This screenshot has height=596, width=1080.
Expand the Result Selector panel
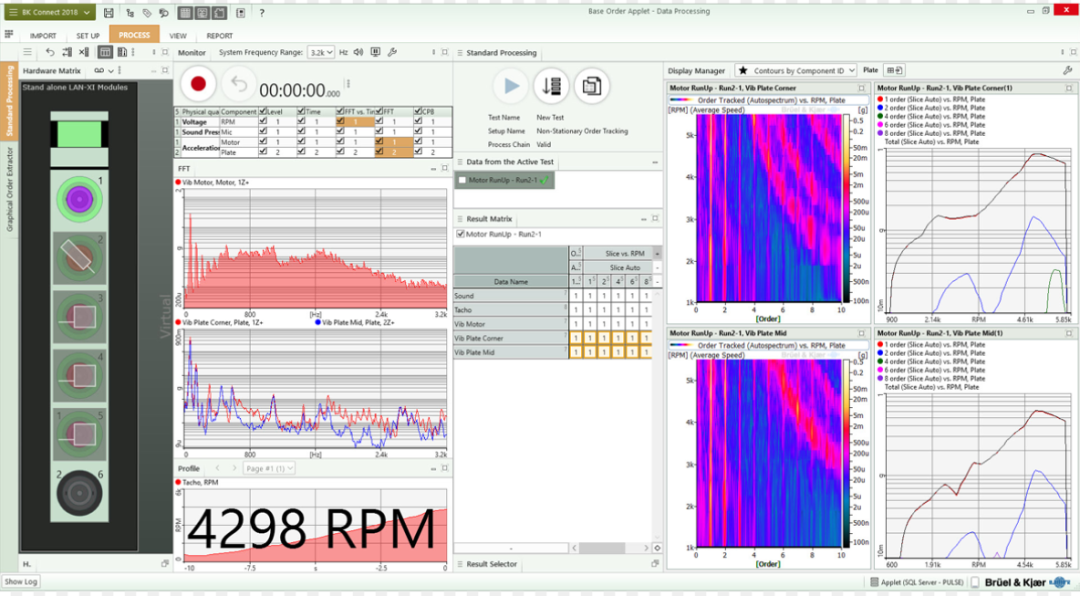click(x=655, y=564)
